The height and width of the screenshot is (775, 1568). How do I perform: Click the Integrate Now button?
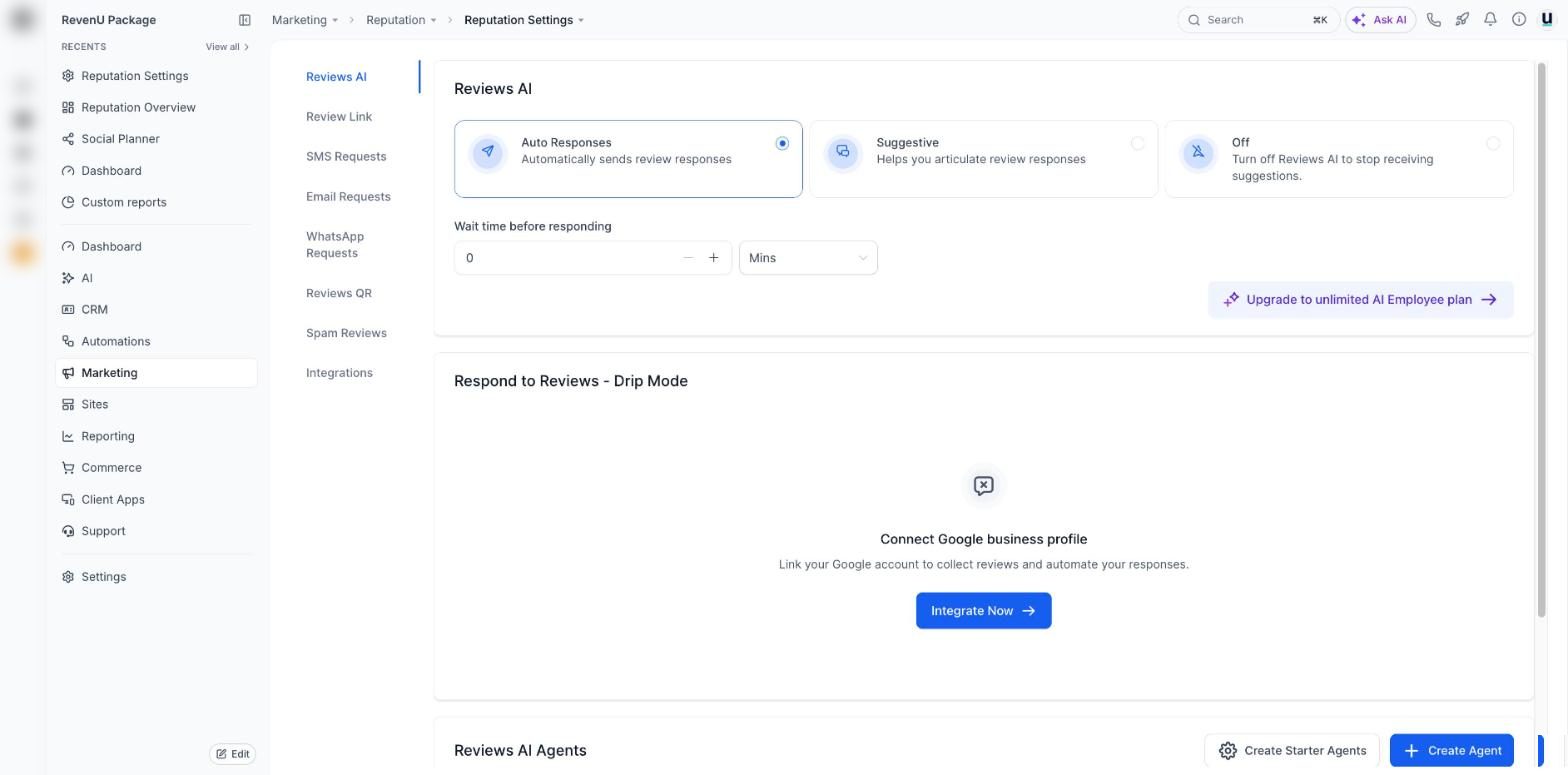(984, 611)
